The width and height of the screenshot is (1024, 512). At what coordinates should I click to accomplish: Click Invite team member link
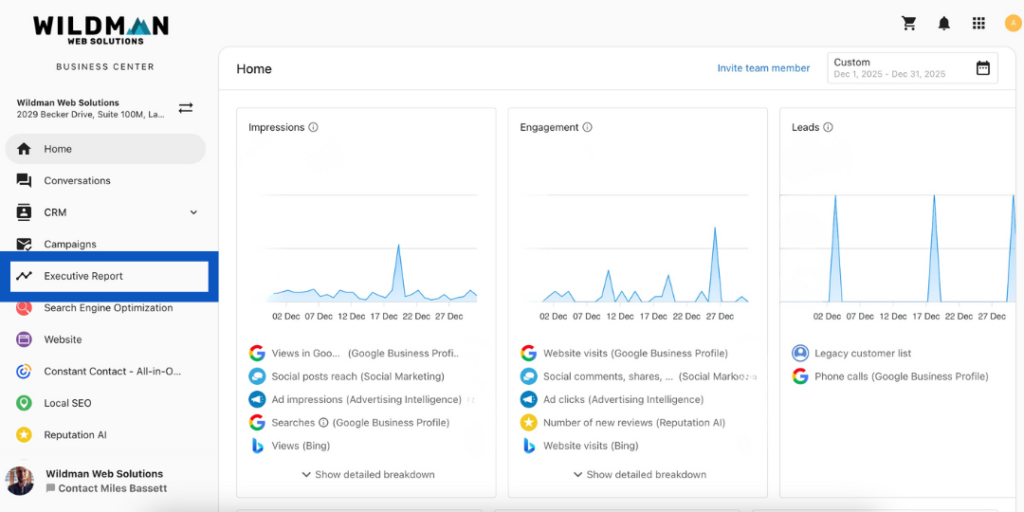coord(763,68)
